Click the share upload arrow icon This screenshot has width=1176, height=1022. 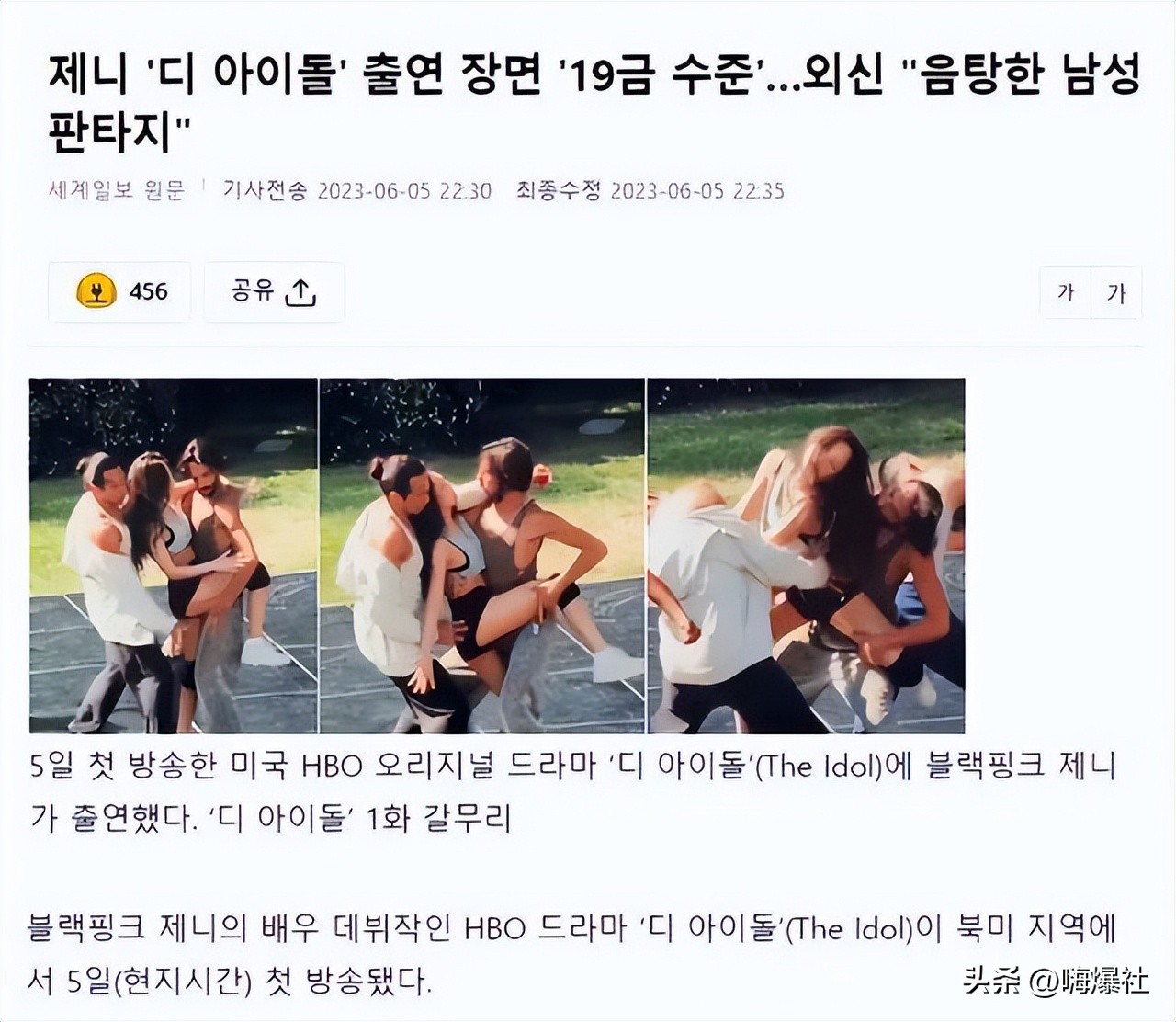[300, 292]
